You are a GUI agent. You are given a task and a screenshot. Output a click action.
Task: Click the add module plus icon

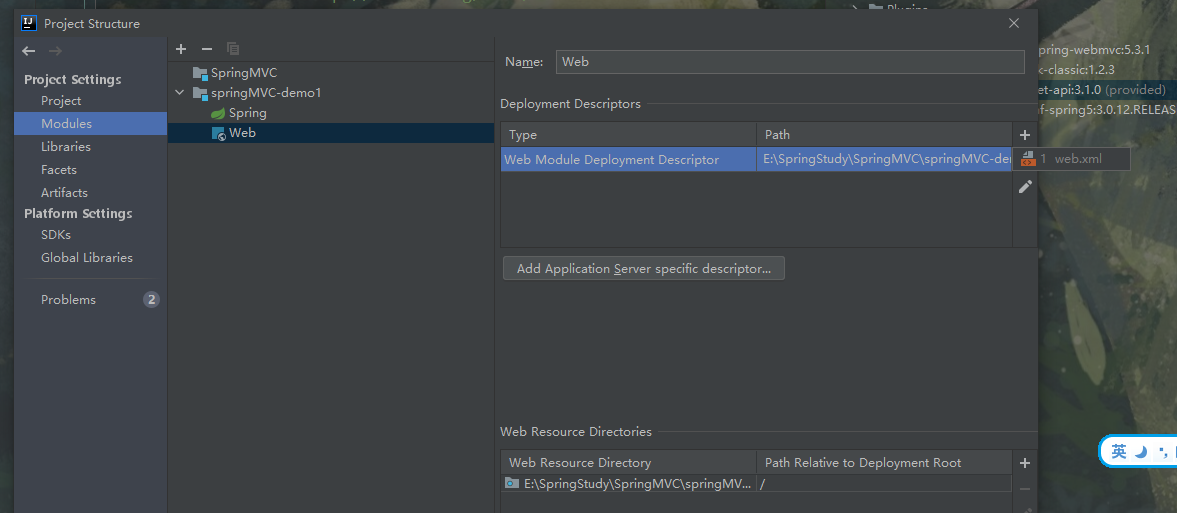point(181,49)
